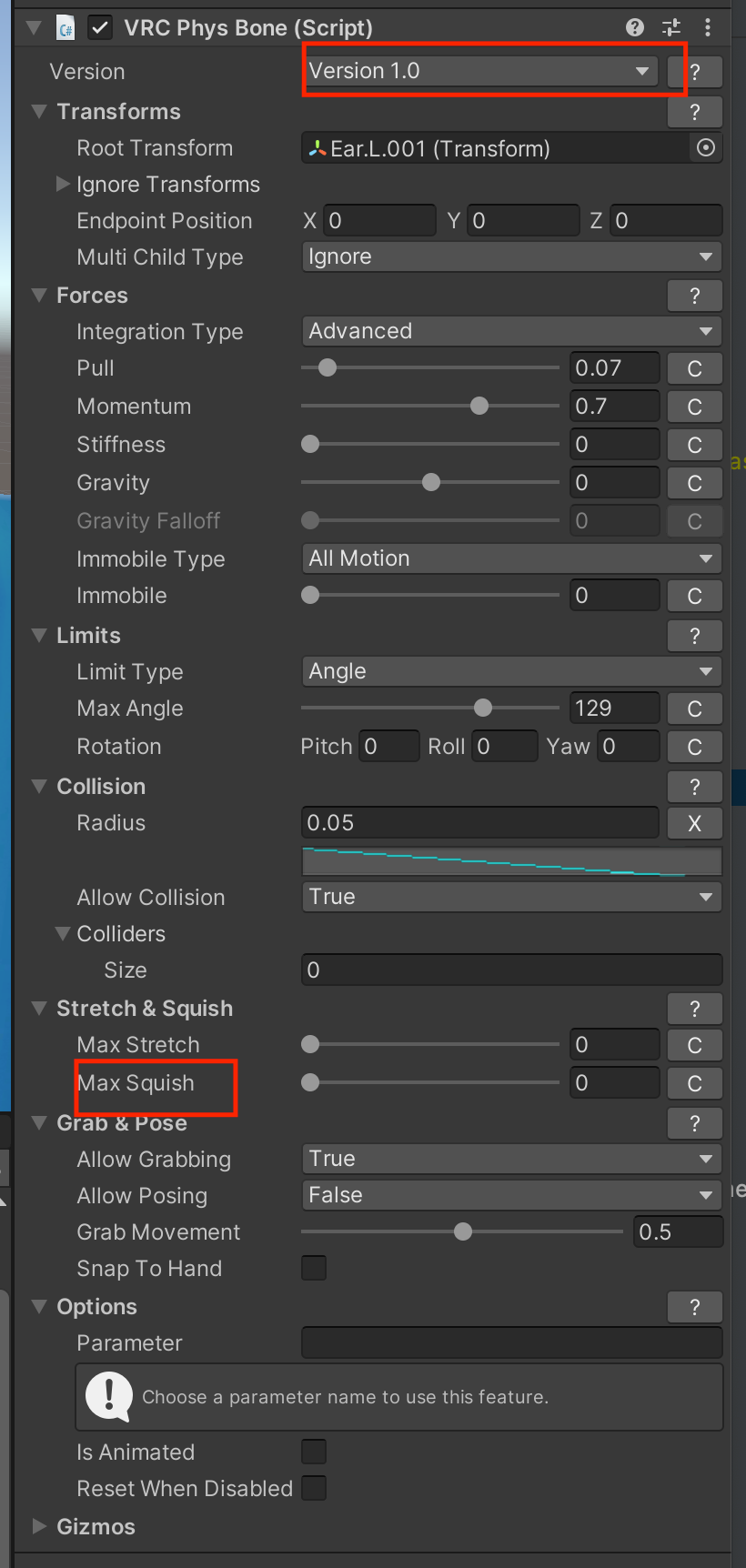Image resolution: width=746 pixels, height=1568 pixels.
Task: Toggle curve button C for Max Stretch
Action: (695, 1045)
